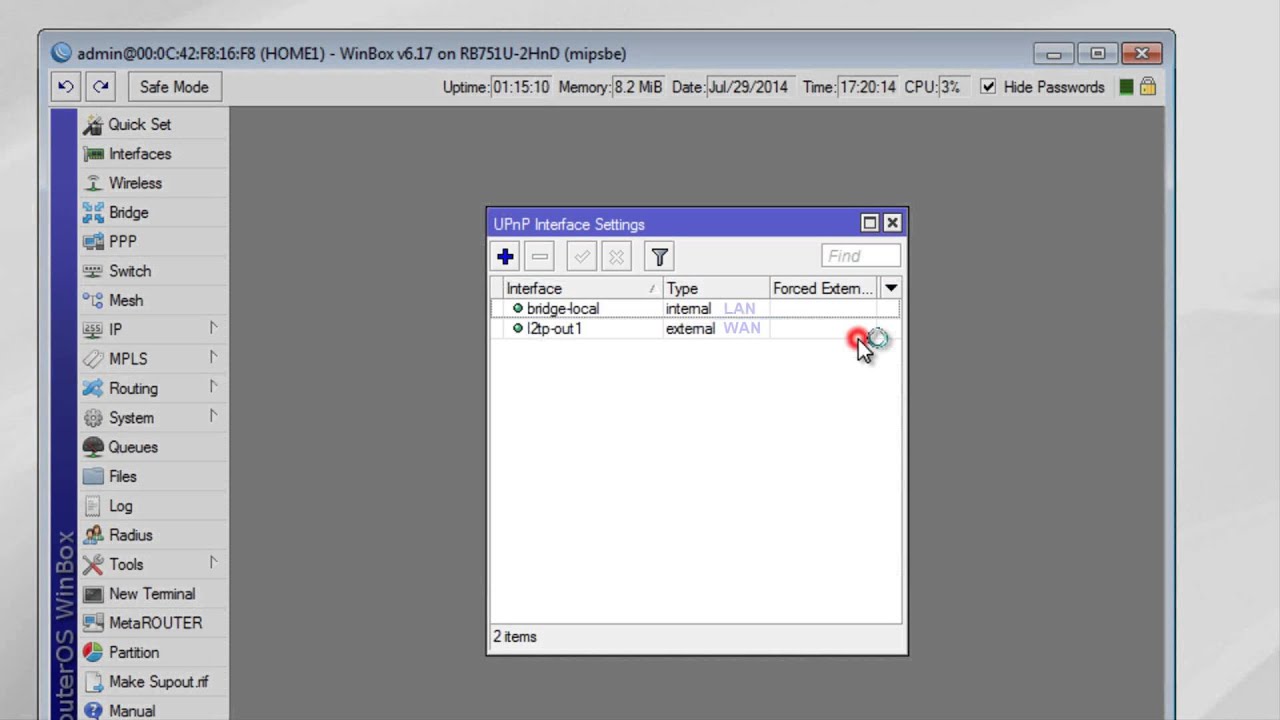The width and height of the screenshot is (1280, 720).
Task: Minimize the WinBox window
Action: (1054, 53)
